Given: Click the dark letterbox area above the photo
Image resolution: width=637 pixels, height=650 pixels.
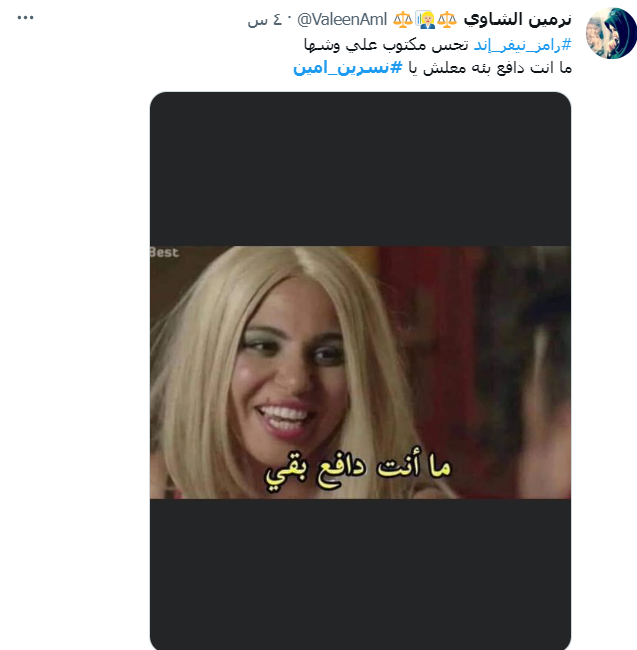Looking at the screenshot, I should click(x=360, y=169).
